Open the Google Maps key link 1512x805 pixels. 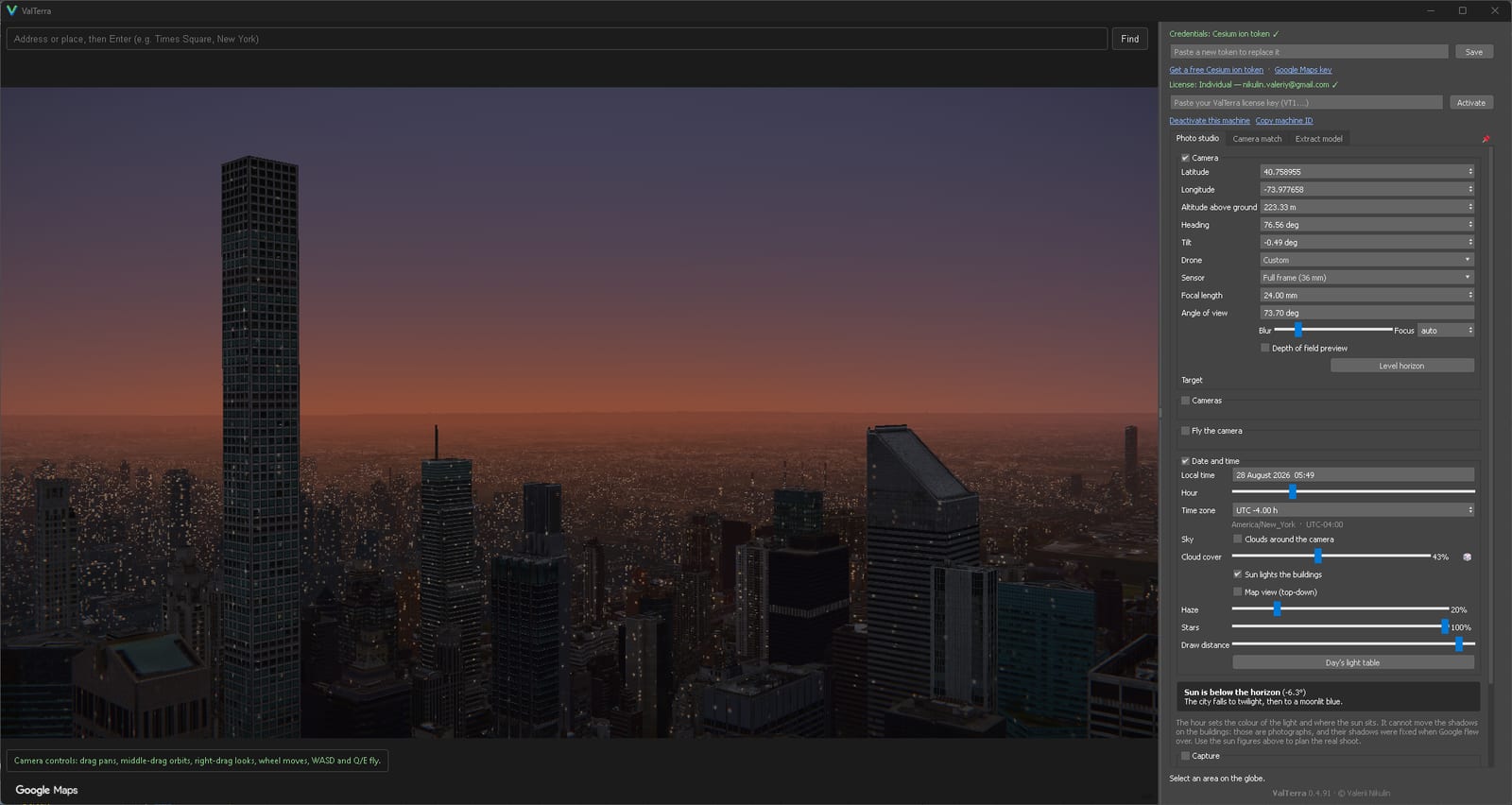coord(1303,70)
